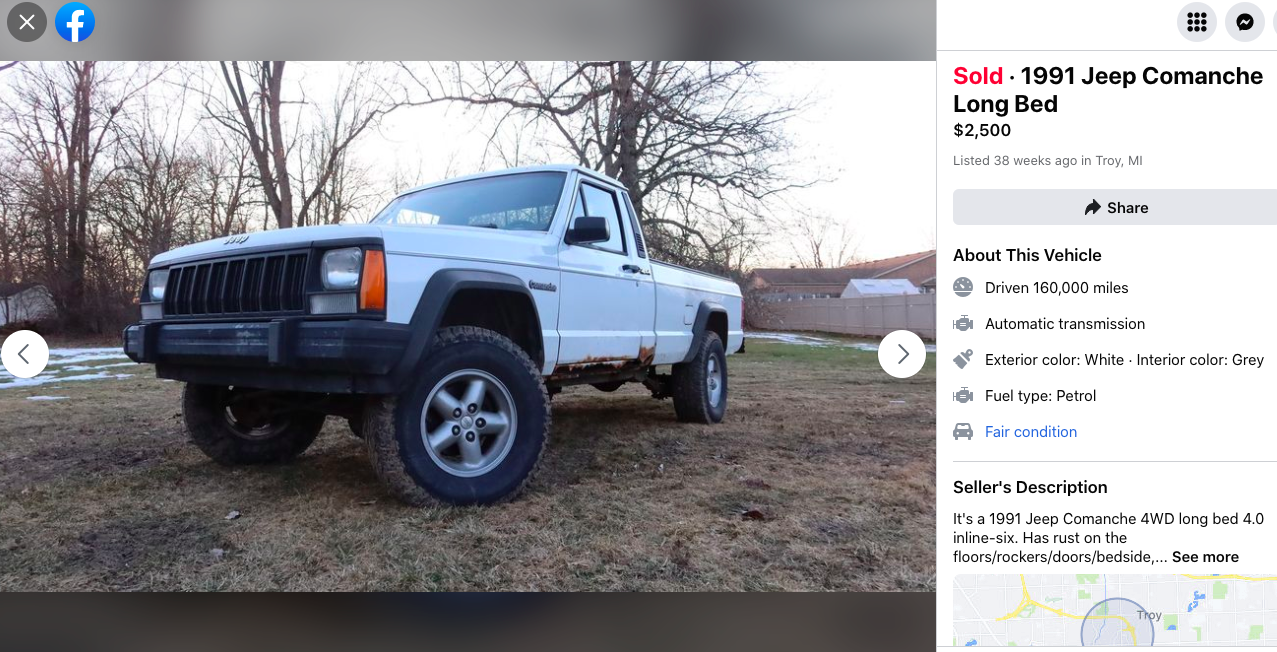Expand description with See more
The width and height of the screenshot is (1277, 652).
click(x=1205, y=557)
